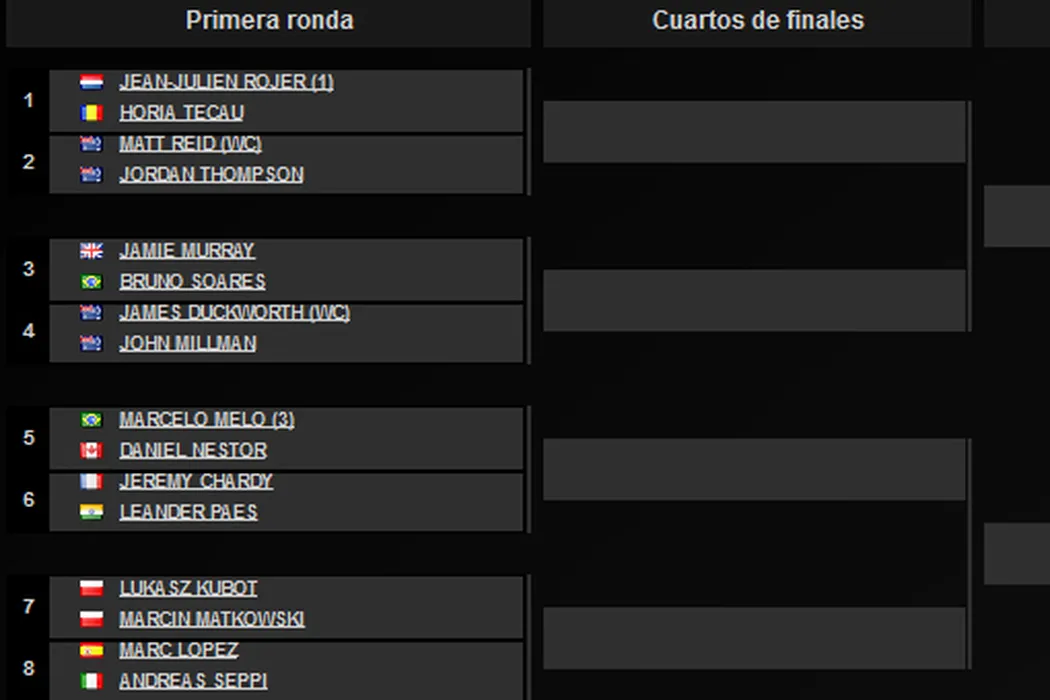Image resolution: width=1050 pixels, height=700 pixels.
Task: Click the French flag beside Jeremy Chardy
Action: 92,482
